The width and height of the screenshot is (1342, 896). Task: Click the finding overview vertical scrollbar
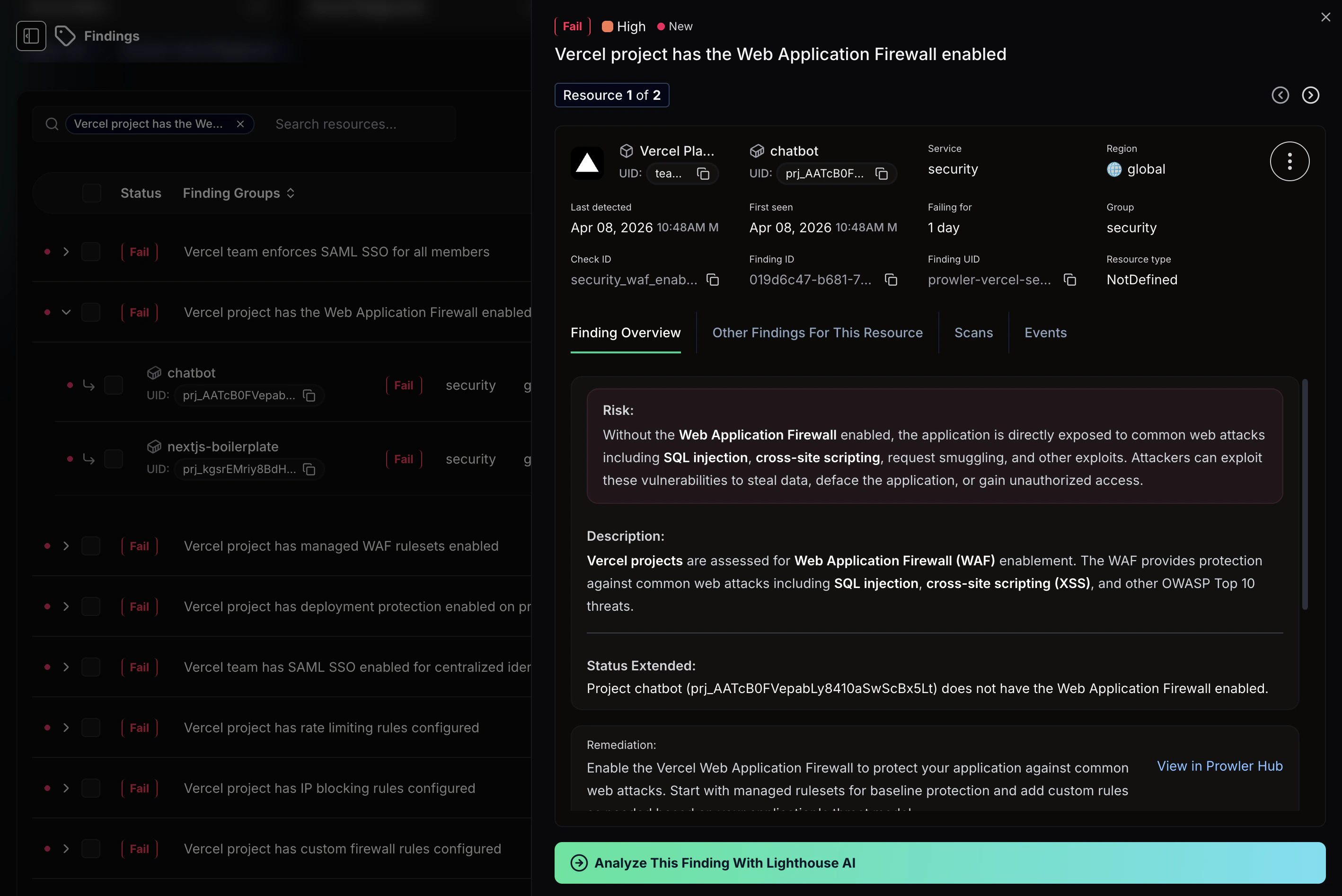click(x=1305, y=494)
